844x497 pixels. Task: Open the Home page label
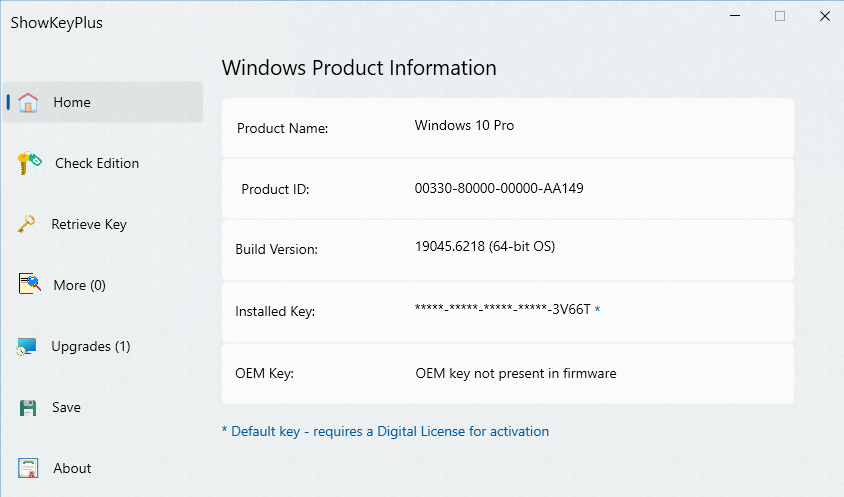(x=72, y=102)
